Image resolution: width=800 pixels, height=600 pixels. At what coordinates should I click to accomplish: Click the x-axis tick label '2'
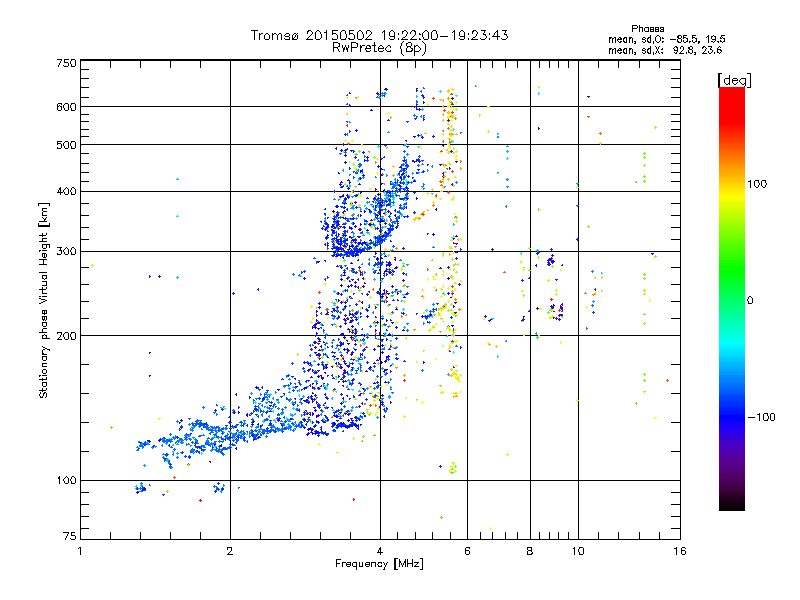[x=230, y=551]
